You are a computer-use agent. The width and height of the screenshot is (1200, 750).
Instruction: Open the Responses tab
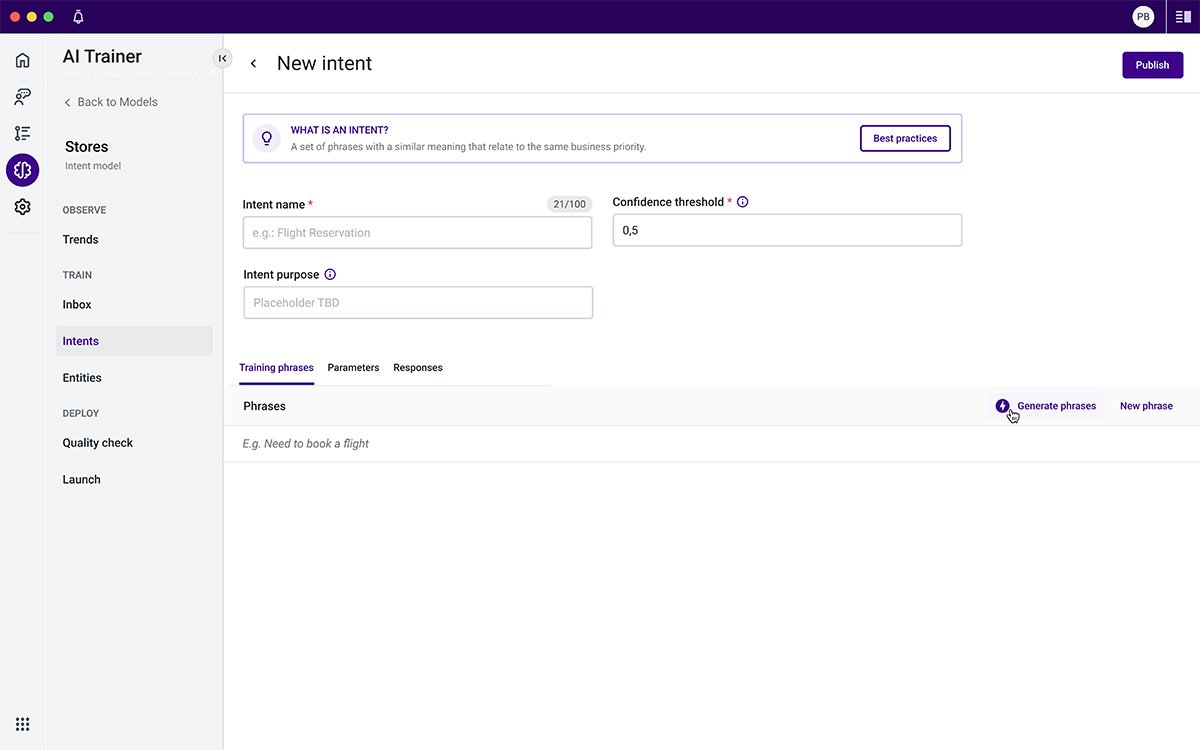pos(418,367)
